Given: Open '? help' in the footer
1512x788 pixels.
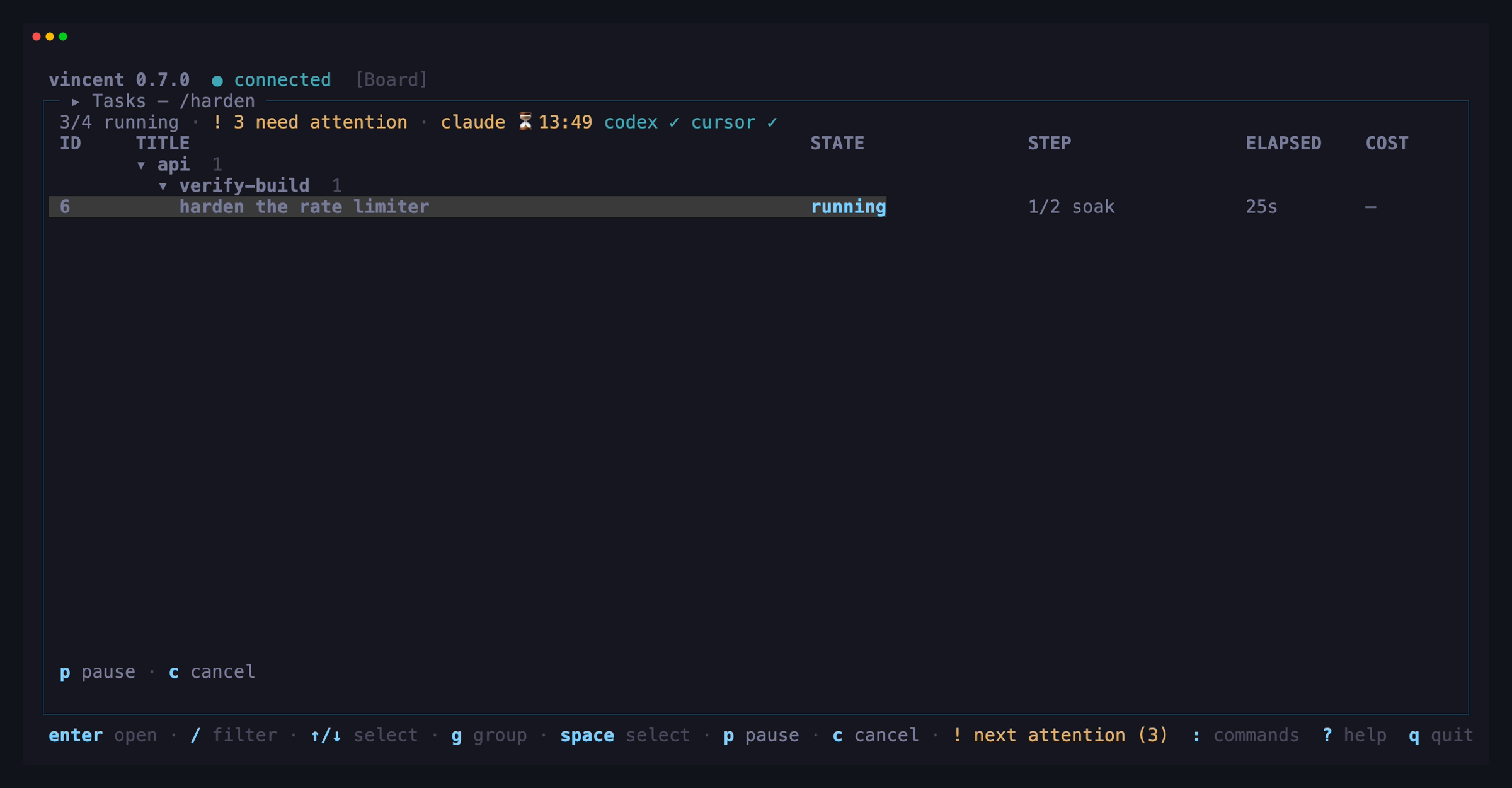Looking at the screenshot, I should pos(1354,735).
